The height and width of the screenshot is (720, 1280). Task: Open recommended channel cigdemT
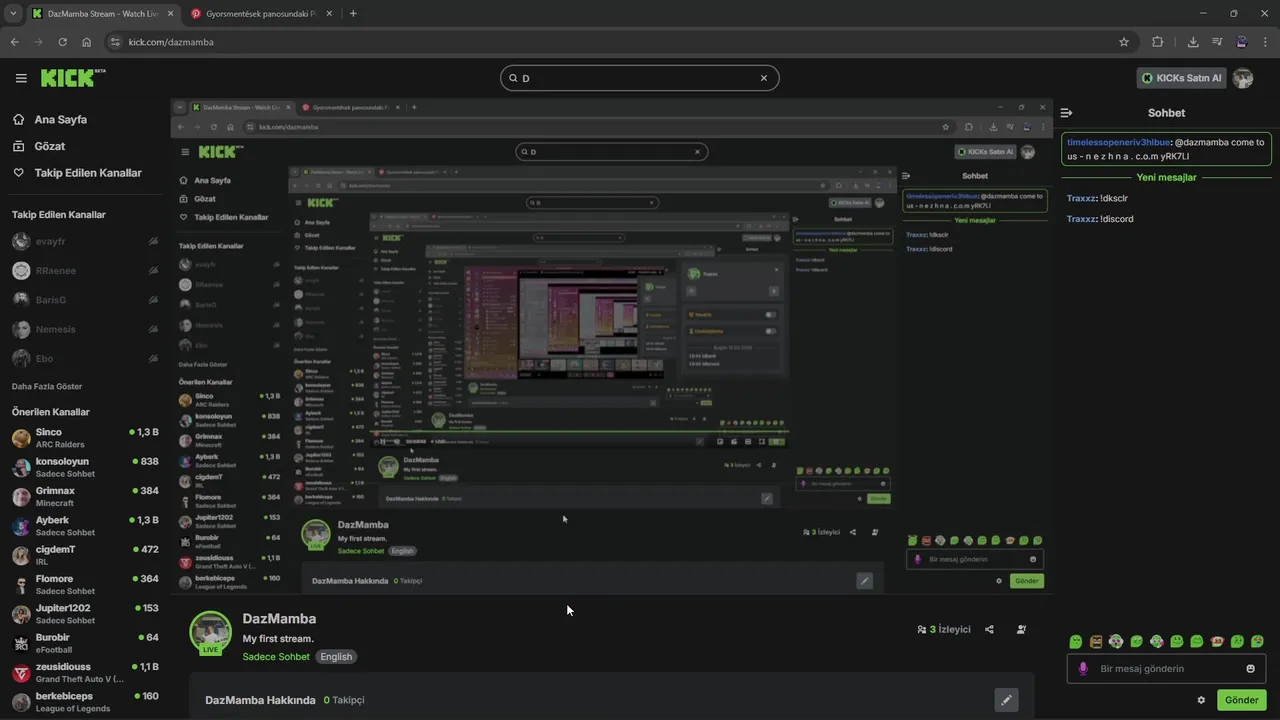[85, 555]
